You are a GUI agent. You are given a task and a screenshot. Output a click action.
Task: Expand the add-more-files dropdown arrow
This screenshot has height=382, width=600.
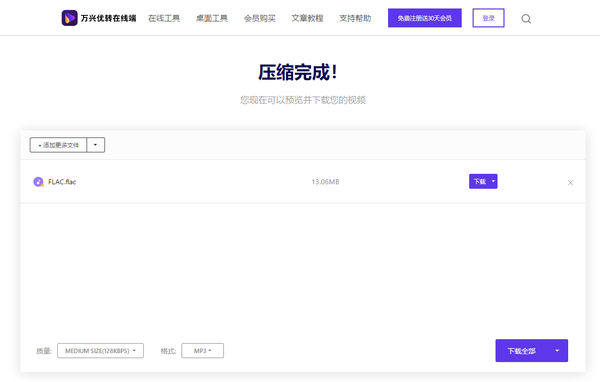coord(96,145)
